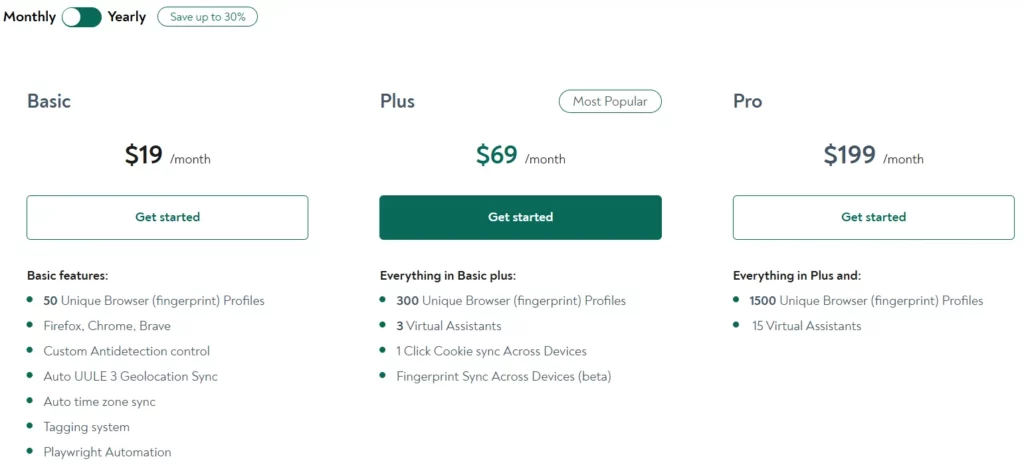Screen dimensions: 1024x465
Task: Toggle the Monthly/Yearly billing switch
Action: [x=81, y=17]
